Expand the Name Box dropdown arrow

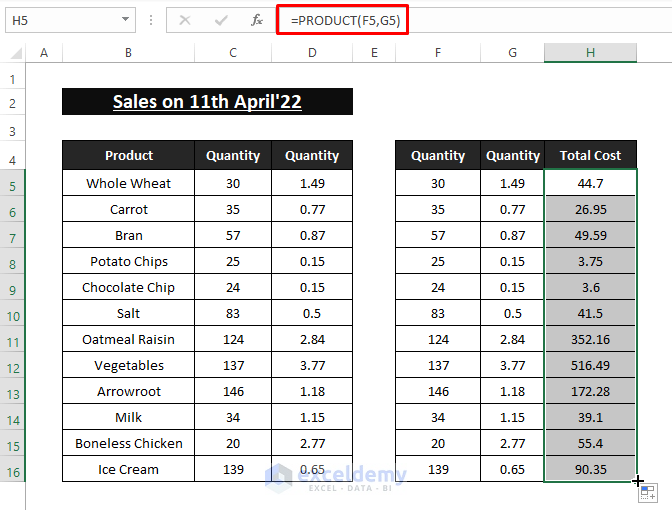tap(125, 20)
